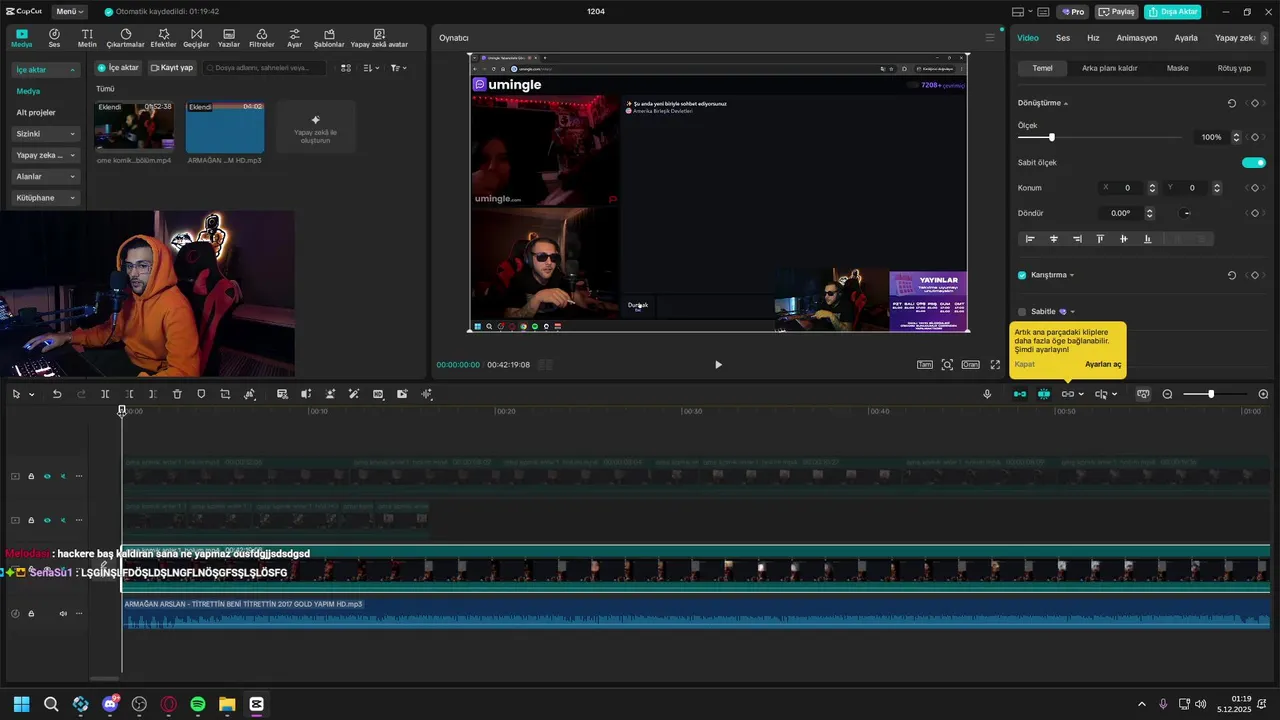This screenshot has height=720, width=1280.
Task: Zoom in the timeline
Action: coord(1263,394)
